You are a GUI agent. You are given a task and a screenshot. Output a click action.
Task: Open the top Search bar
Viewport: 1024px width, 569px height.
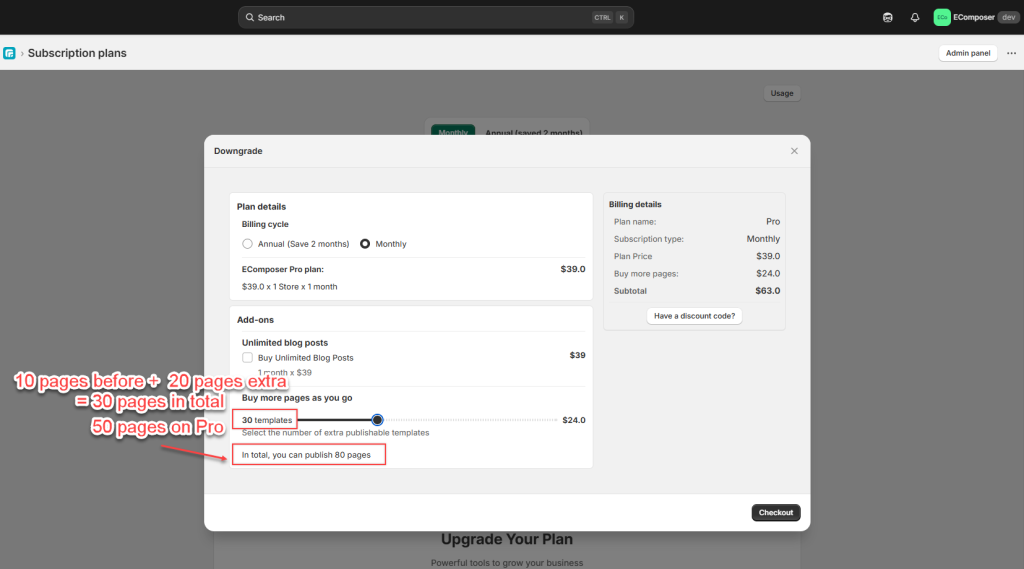coord(436,18)
